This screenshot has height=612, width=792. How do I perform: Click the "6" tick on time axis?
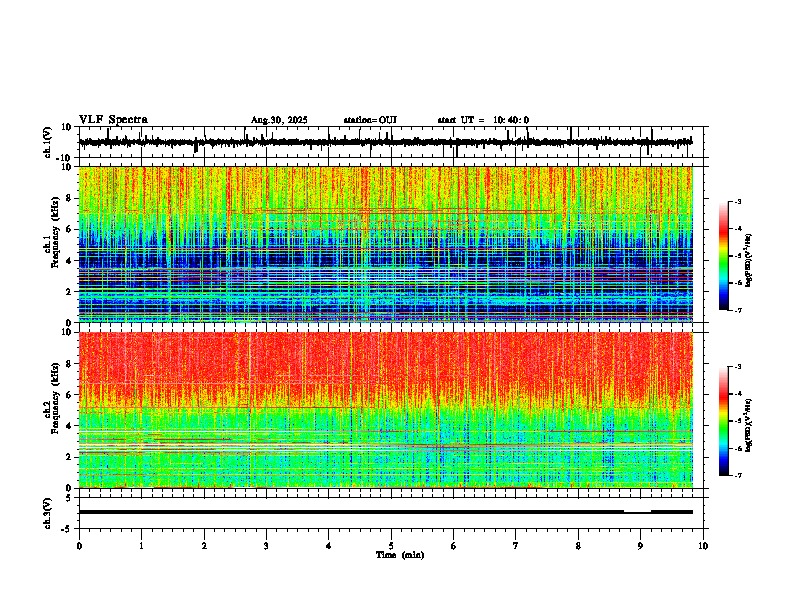[454, 546]
